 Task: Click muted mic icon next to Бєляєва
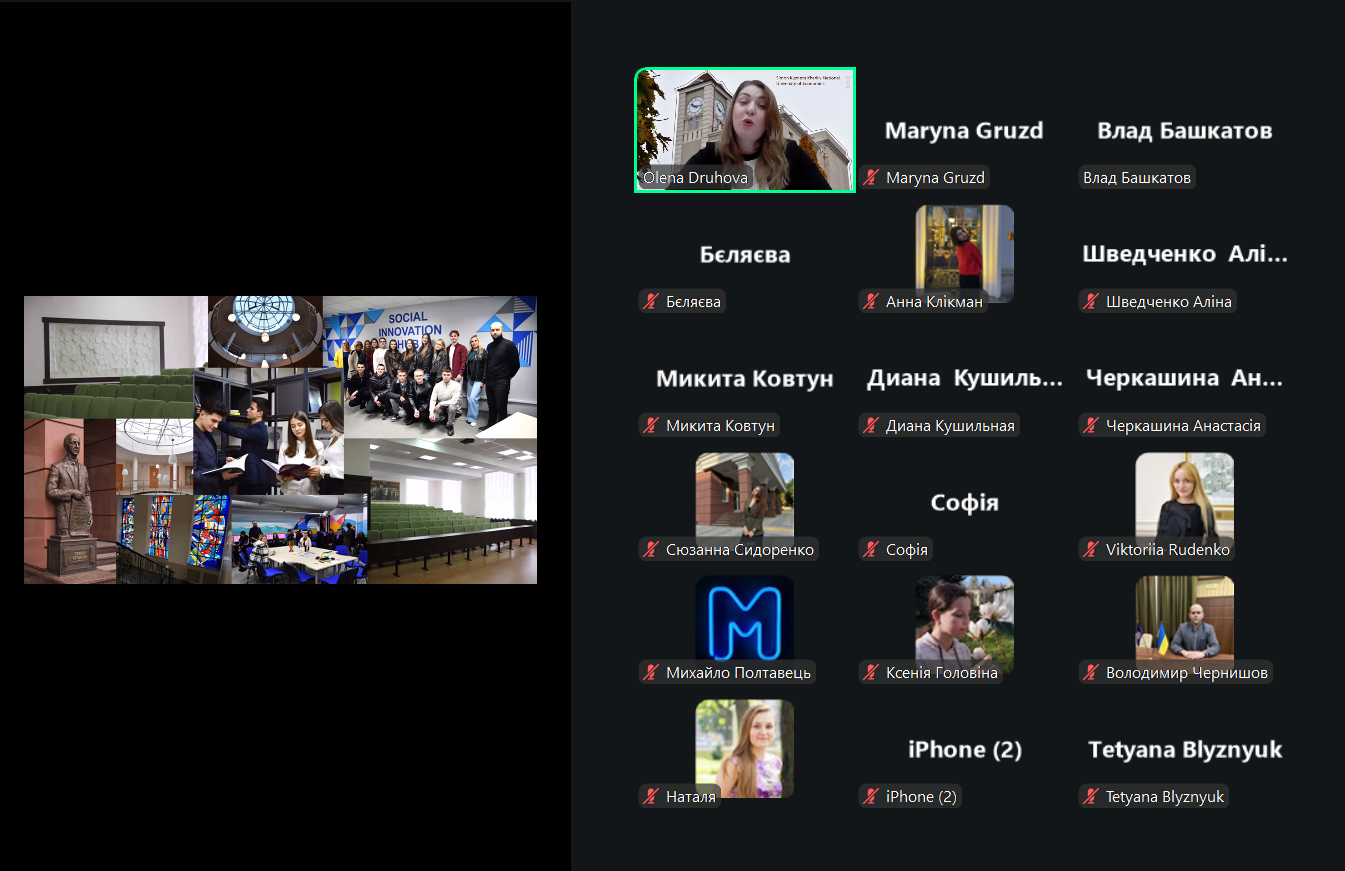click(x=651, y=302)
